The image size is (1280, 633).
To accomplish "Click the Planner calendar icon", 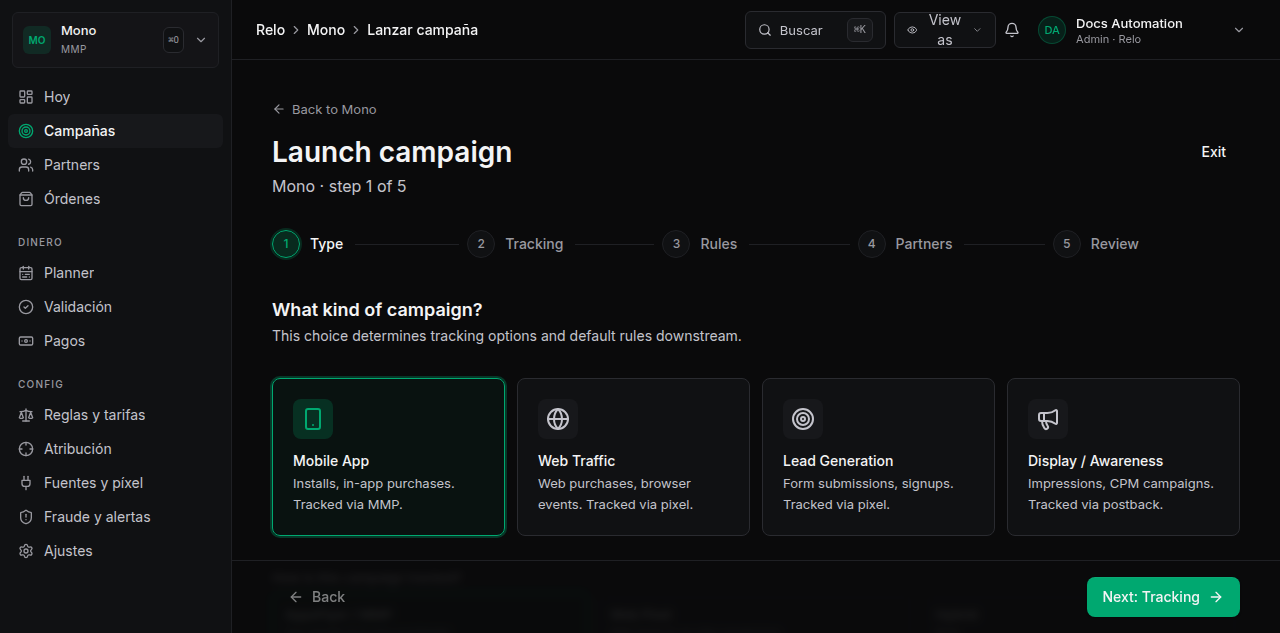I will click(x=26, y=273).
